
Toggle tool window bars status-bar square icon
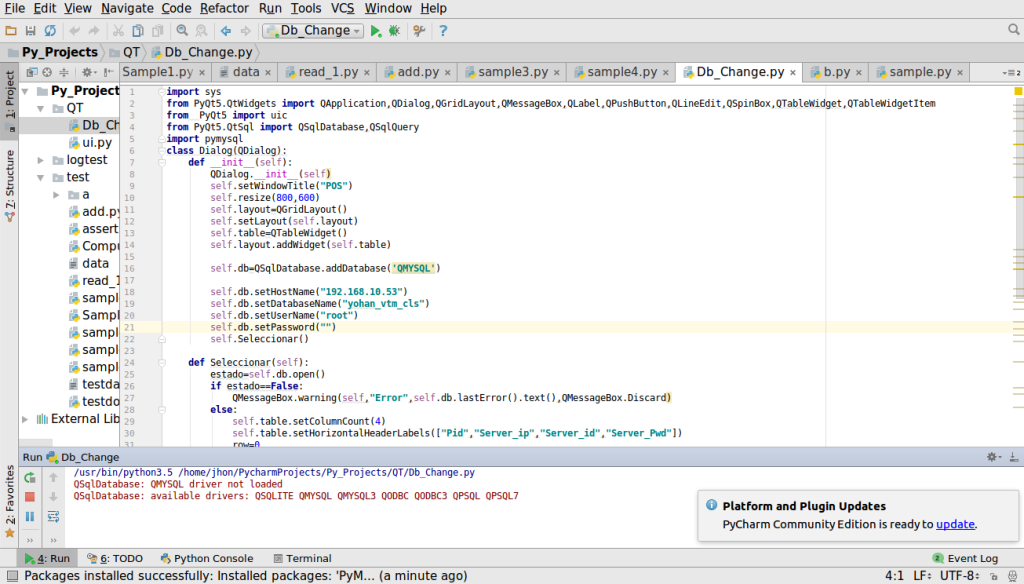(x=12, y=576)
